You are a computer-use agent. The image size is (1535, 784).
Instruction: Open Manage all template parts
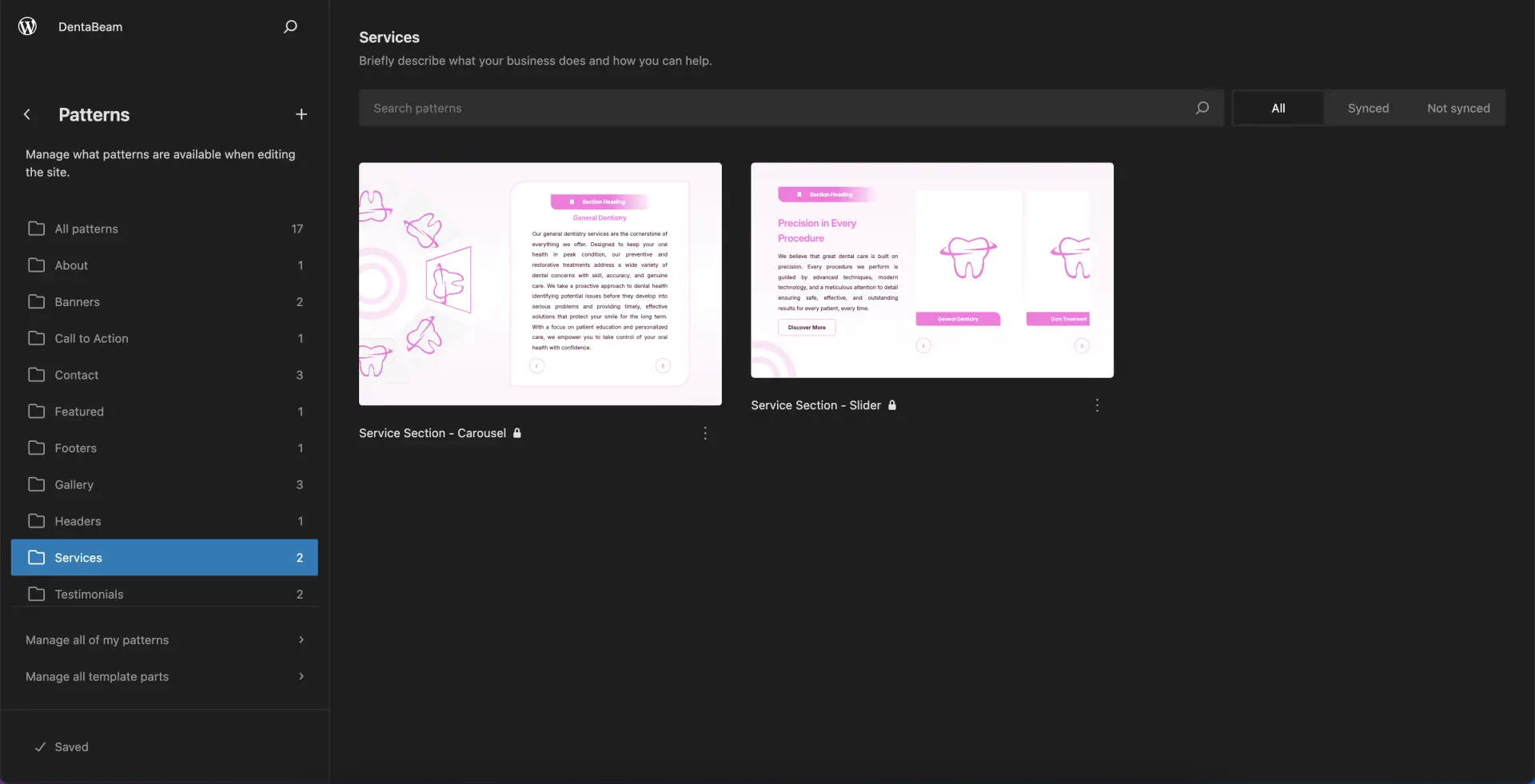165,677
